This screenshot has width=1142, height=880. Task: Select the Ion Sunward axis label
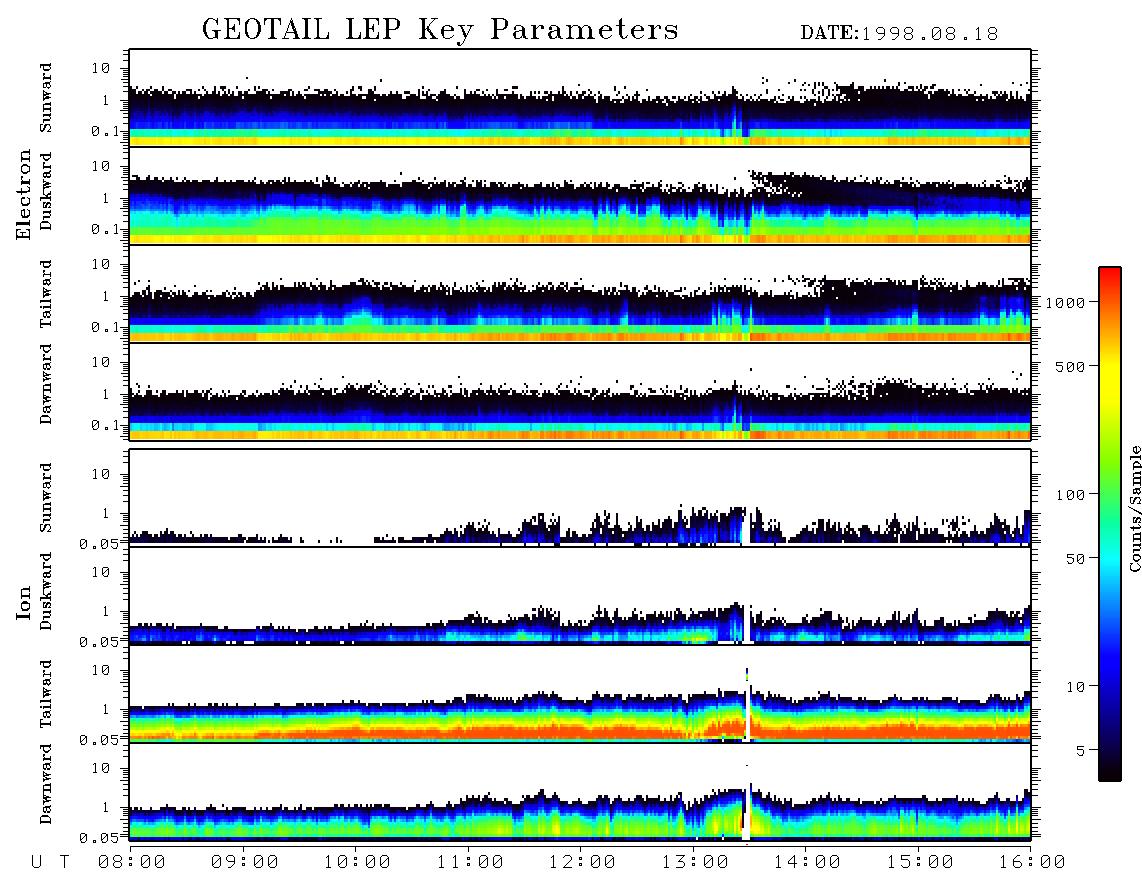click(x=46, y=498)
